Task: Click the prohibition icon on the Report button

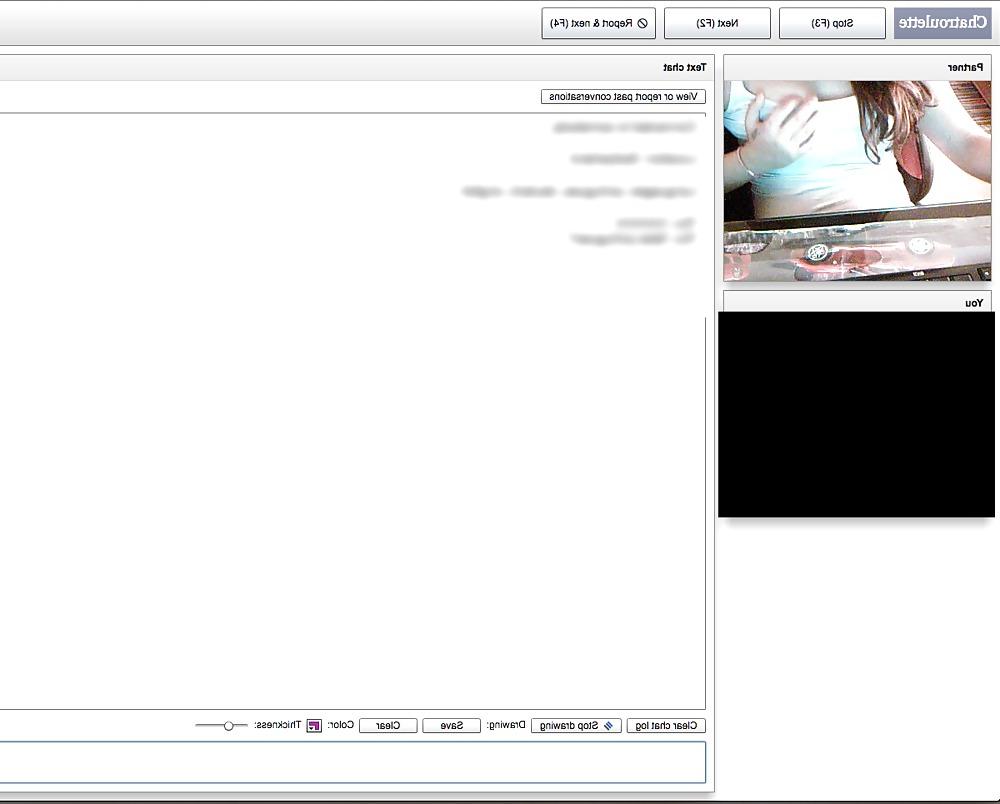Action: 642,23
